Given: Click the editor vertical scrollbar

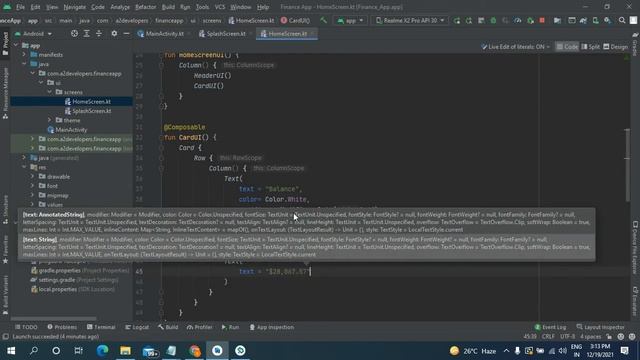Looking at the screenshot, I should click(x=627, y=165).
